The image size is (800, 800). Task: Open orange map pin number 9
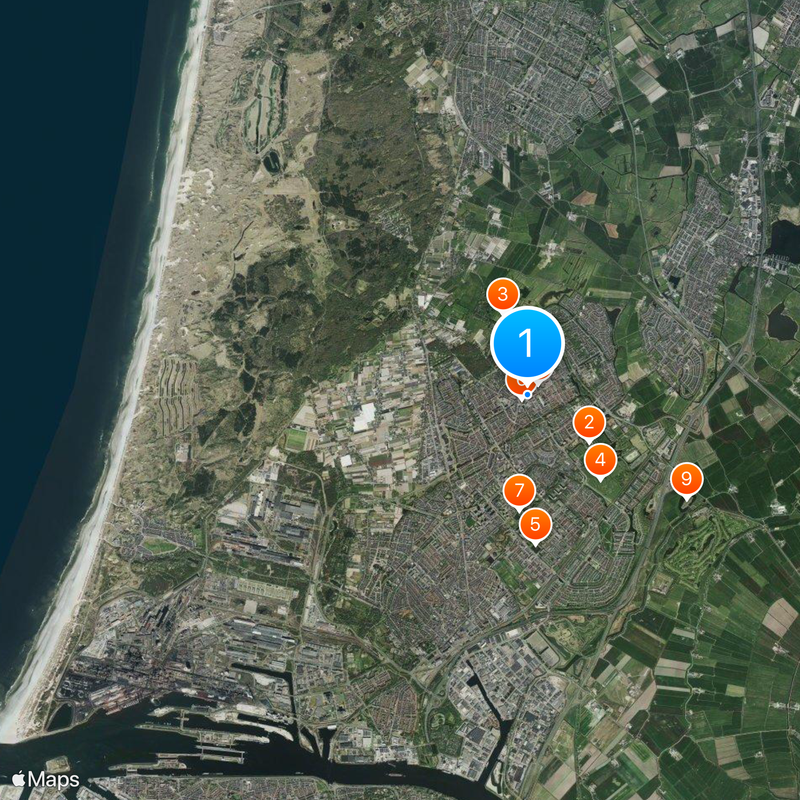pyautogui.click(x=687, y=480)
